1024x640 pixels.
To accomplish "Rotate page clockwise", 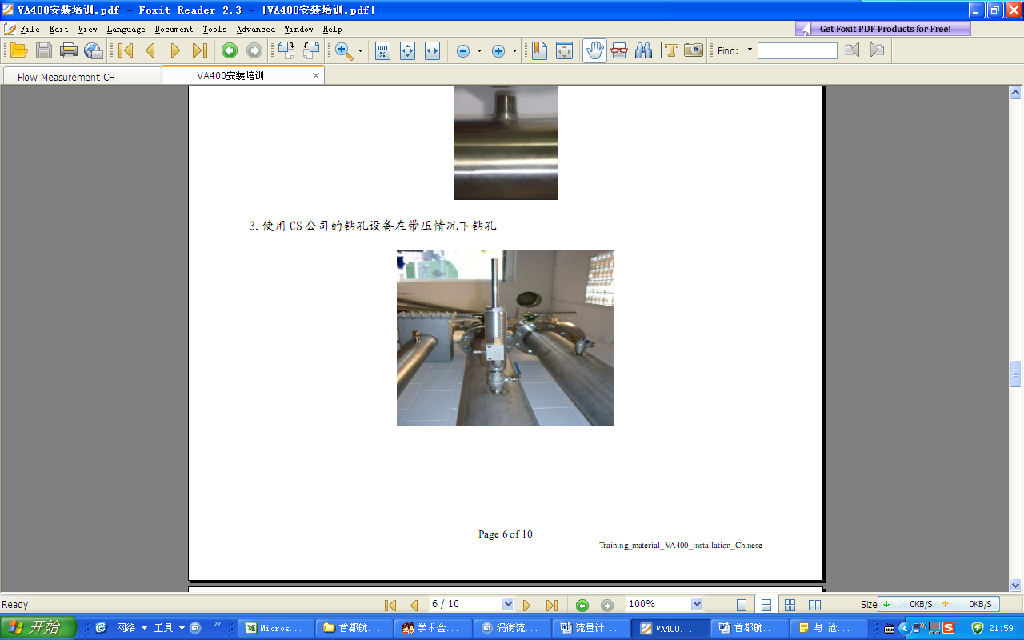I will (x=286, y=50).
